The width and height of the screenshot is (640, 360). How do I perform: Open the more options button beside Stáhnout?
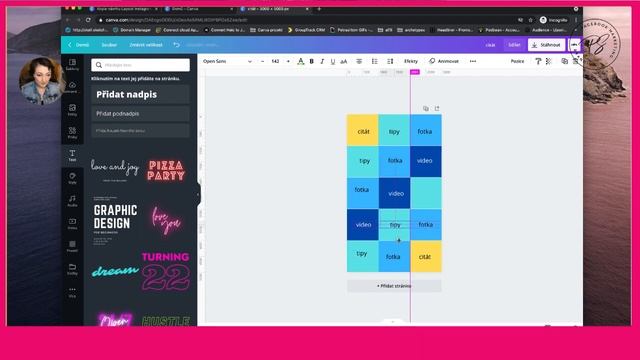(x=574, y=45)
